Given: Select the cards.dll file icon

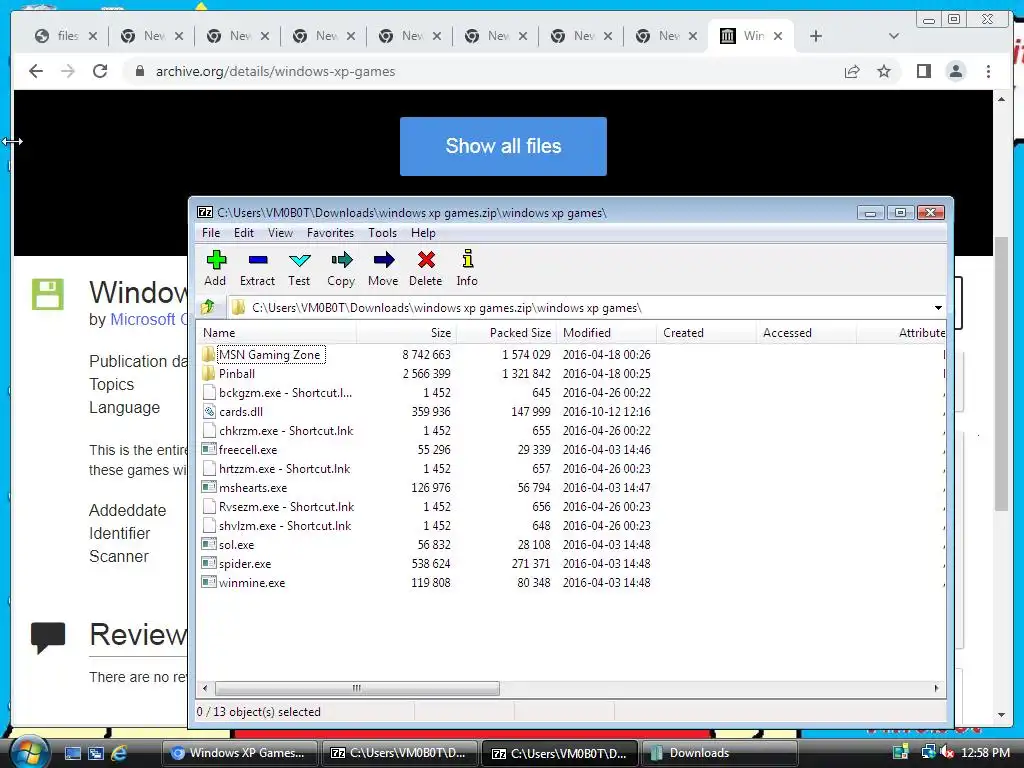Looking at the screenshot, I should (208, 411).
